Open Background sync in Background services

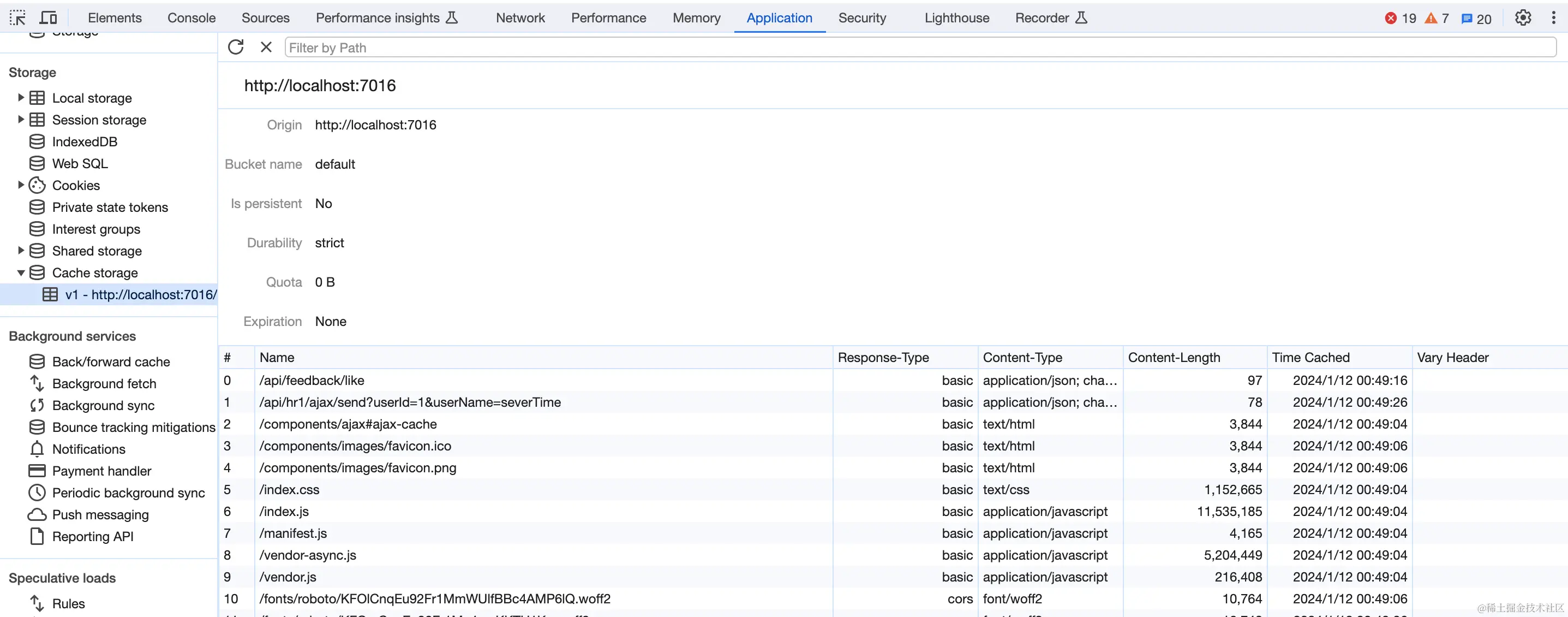pos(103,405)
